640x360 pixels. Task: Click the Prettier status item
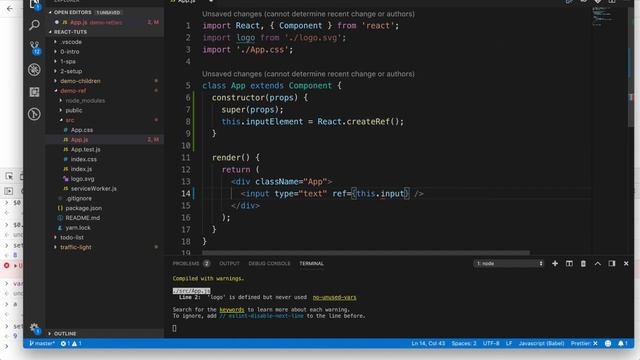[x=584, y=344]
